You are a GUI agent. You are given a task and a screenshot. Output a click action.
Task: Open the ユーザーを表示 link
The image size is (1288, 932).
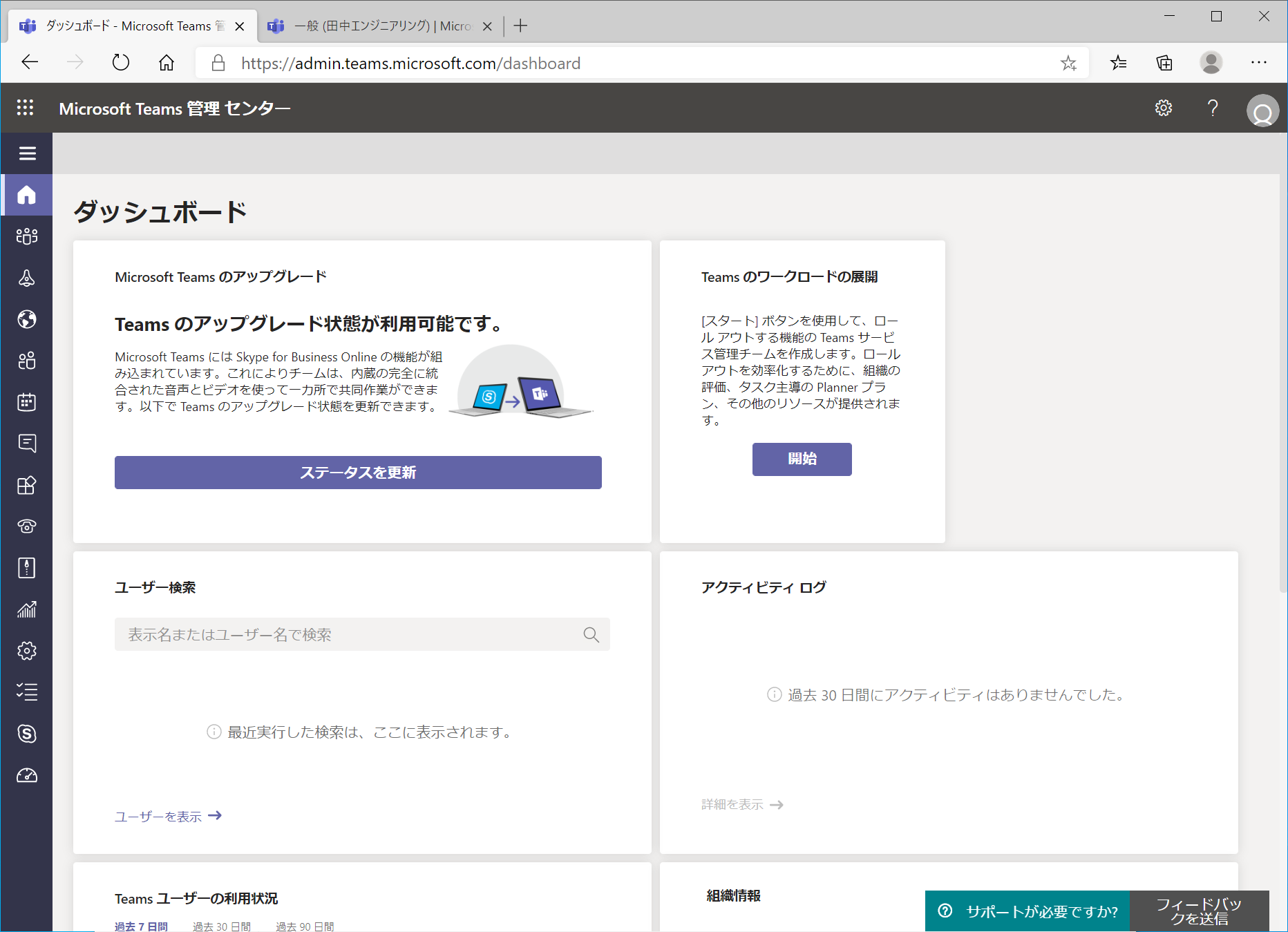pyautogui.click(x=168, y=816)
